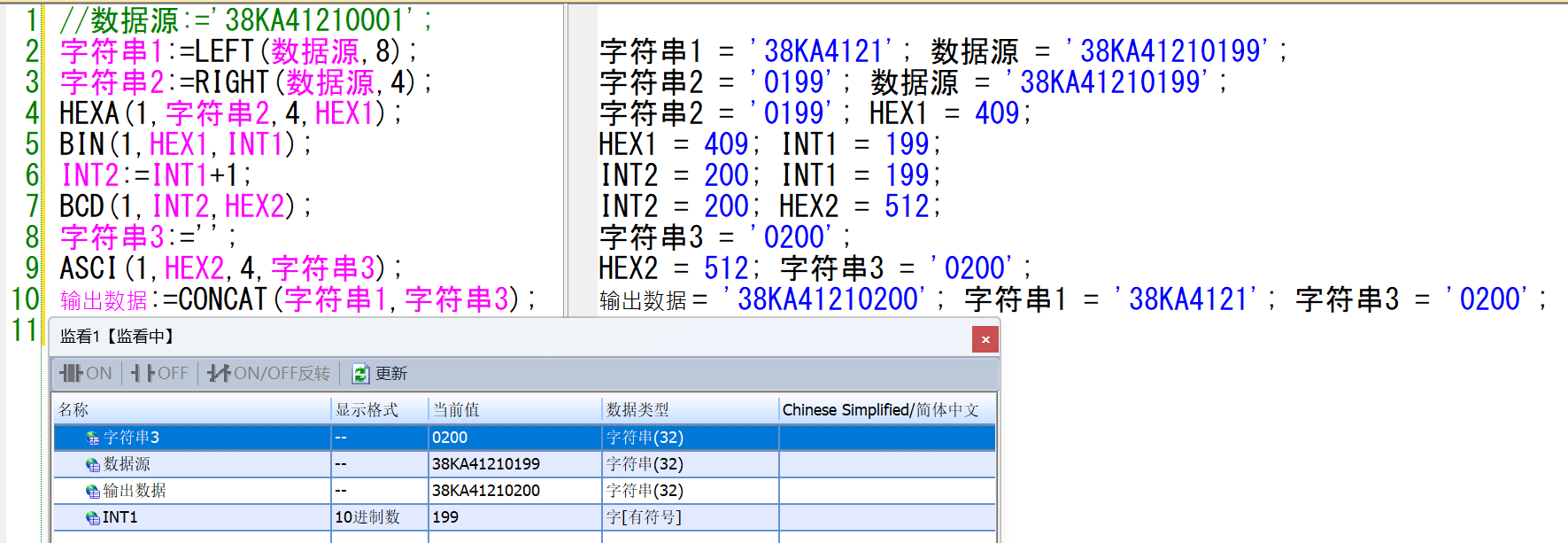Open display format cell showing 10进制数
The width and height of the screenshot is (1568, 543).
(x=379, y=517)
